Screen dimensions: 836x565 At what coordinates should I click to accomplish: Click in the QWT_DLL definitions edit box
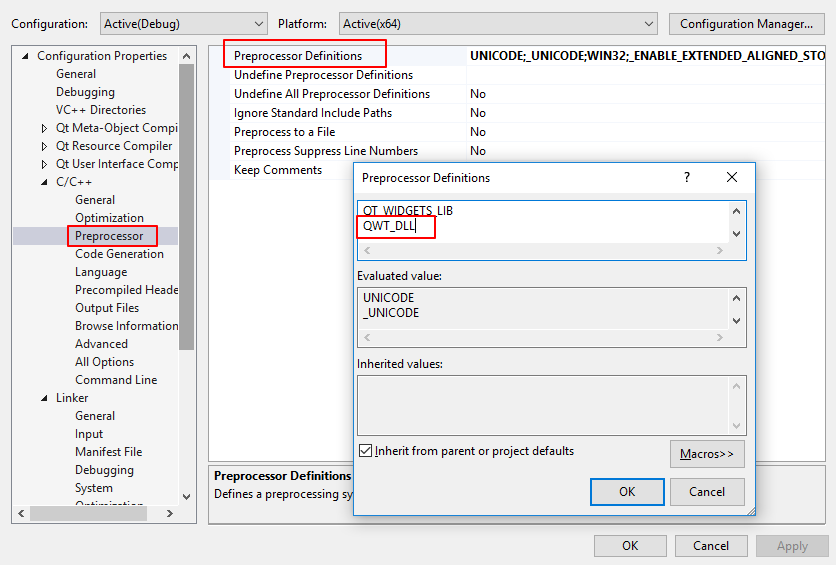click(540, 228)
